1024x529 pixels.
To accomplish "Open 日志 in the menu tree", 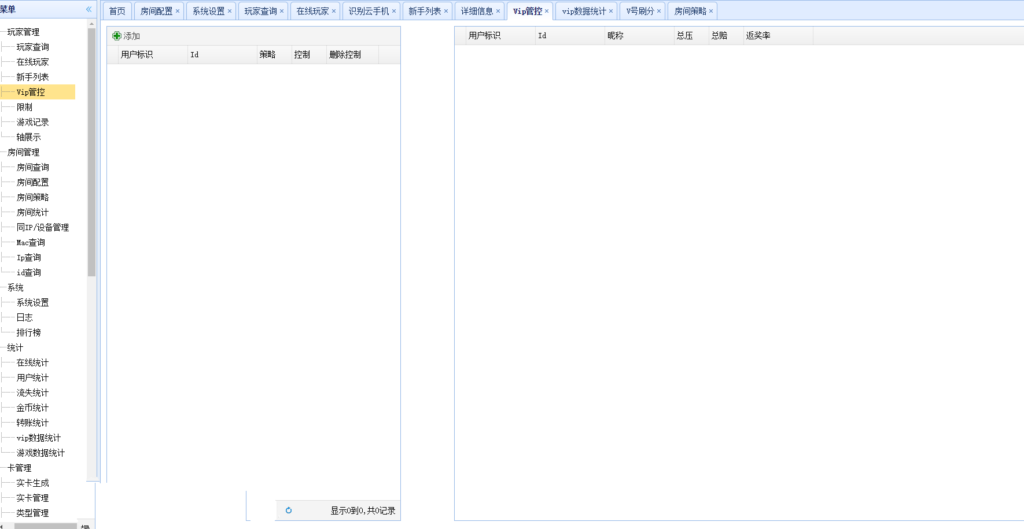I will pyautogui.click(x=24, y=317).
